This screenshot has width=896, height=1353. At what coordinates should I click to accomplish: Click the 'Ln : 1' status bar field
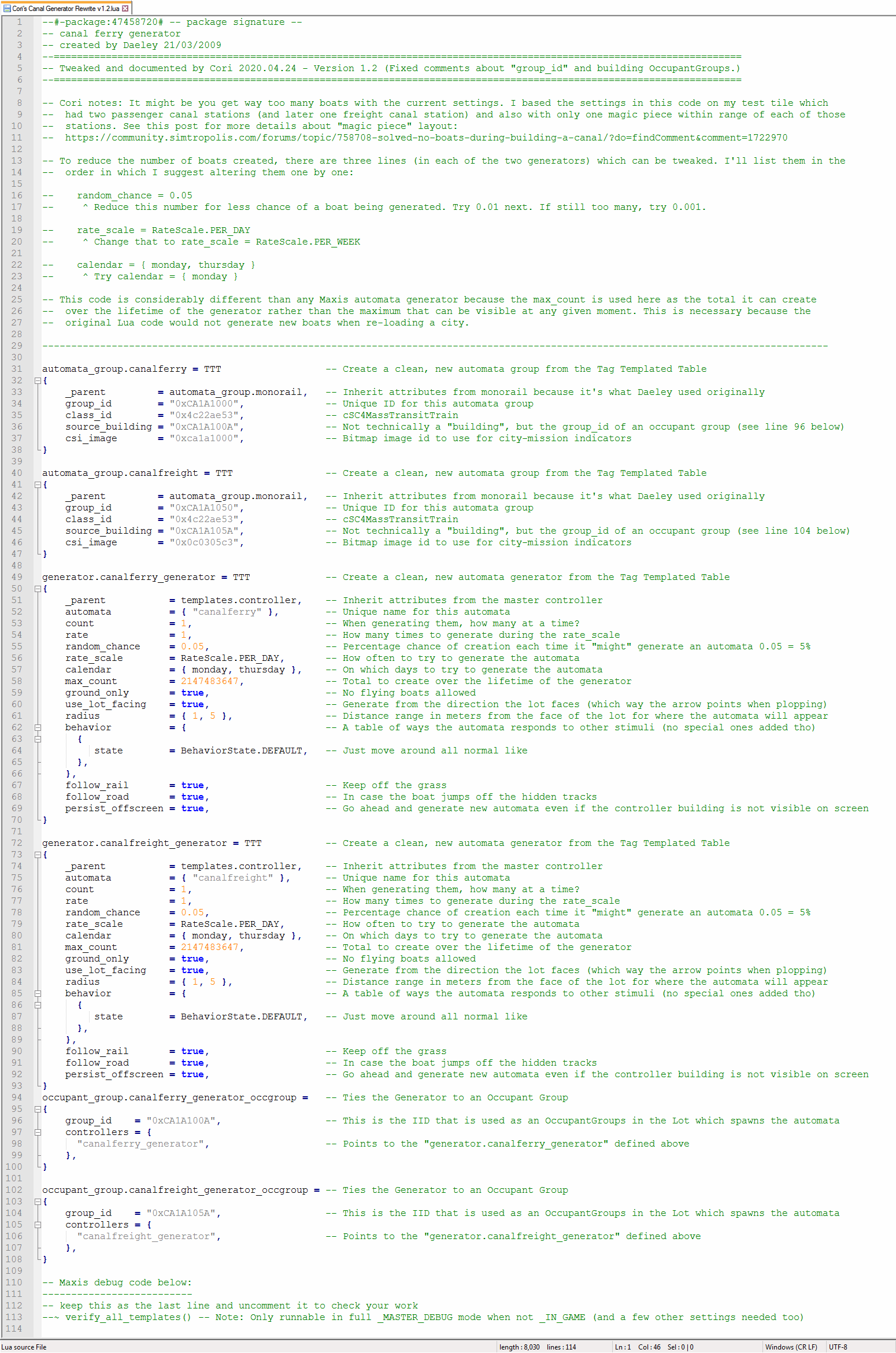(623, 1347)
